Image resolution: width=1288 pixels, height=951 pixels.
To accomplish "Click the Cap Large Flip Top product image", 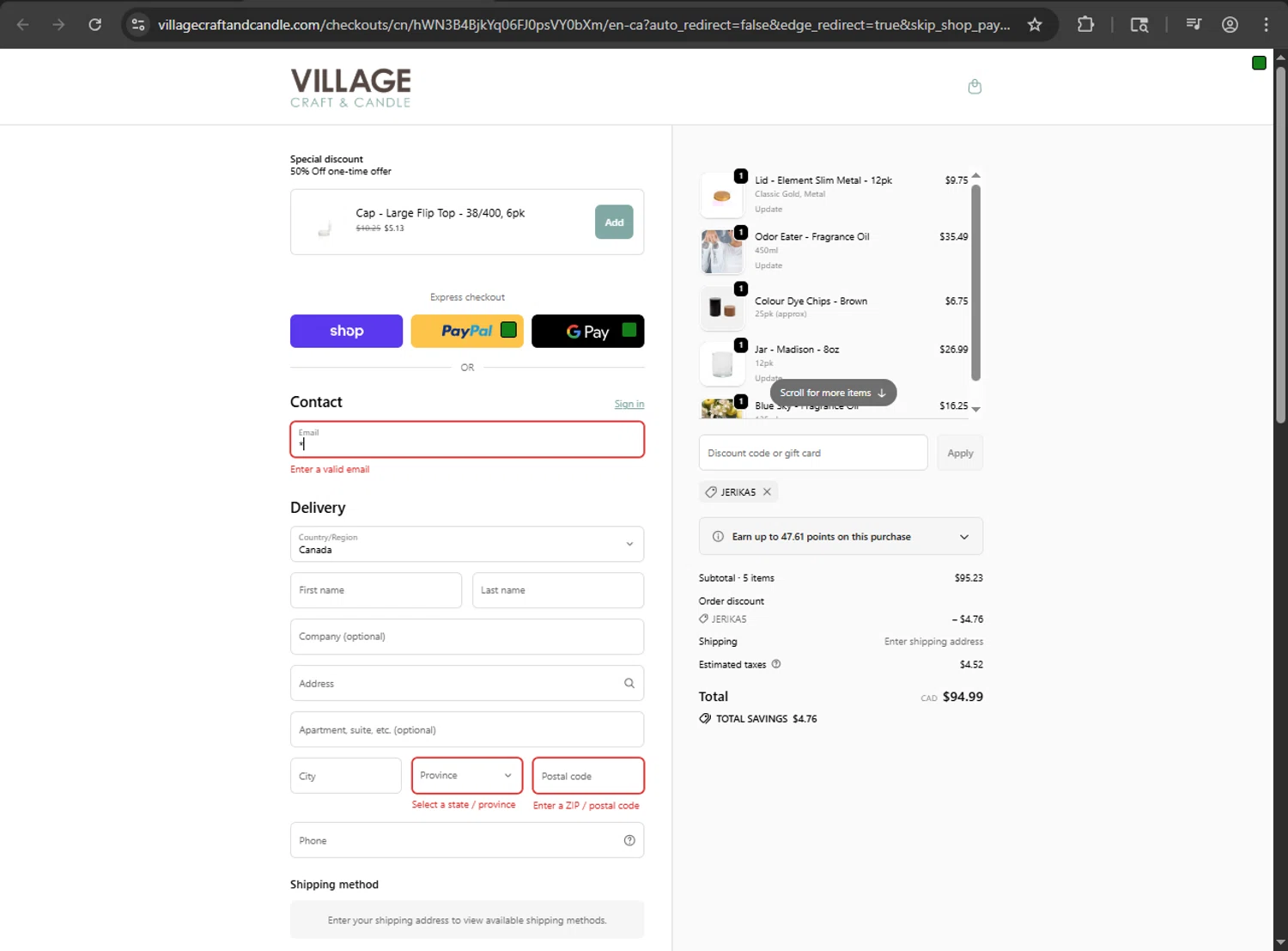I will tap(324, 223).
